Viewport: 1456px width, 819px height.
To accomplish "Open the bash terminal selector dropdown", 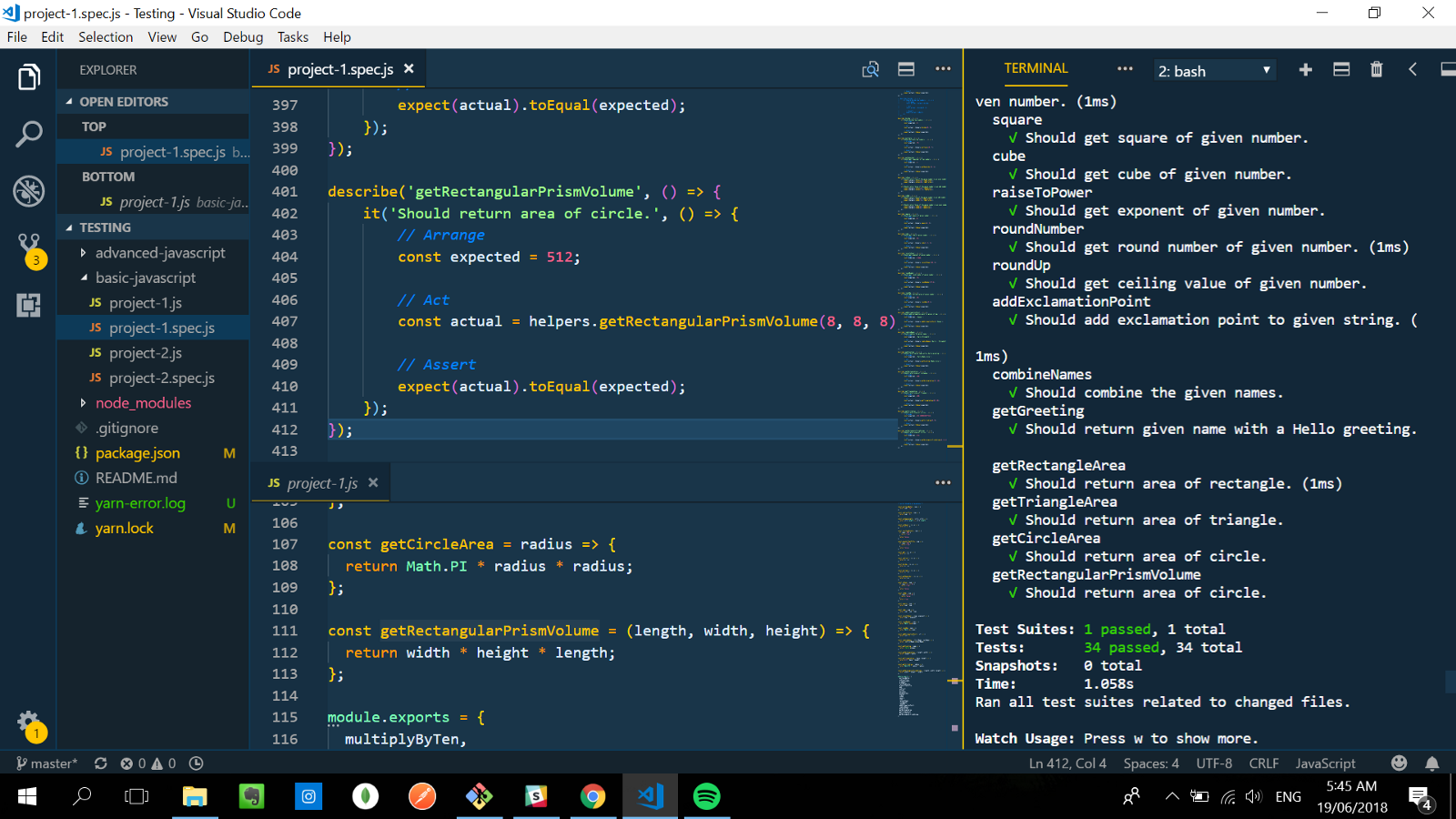I will click(1214, 71).
